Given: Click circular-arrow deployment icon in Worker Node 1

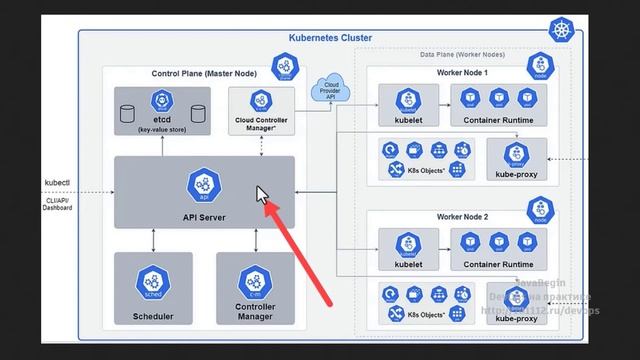Looking at the screenshot, I should coord(390,150).
